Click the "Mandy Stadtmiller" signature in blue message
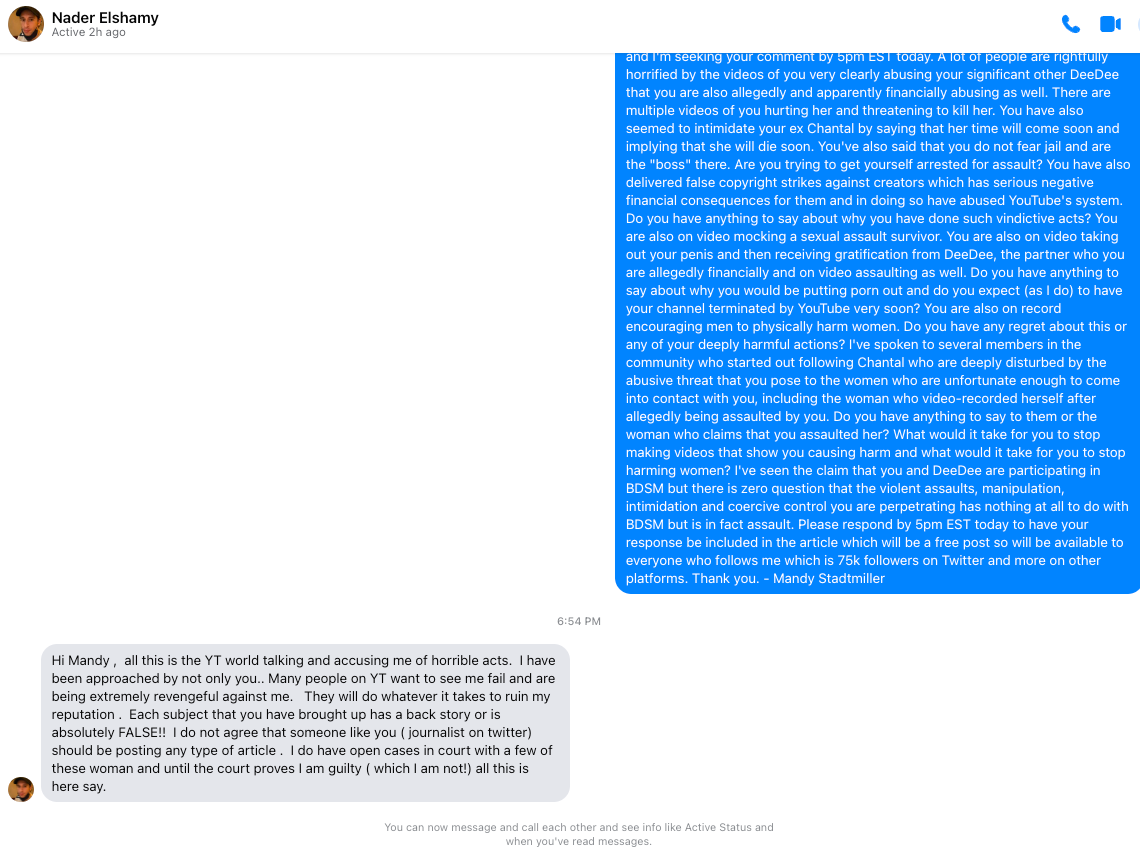Screen dimensions: 1140x857 coord(828,579)
